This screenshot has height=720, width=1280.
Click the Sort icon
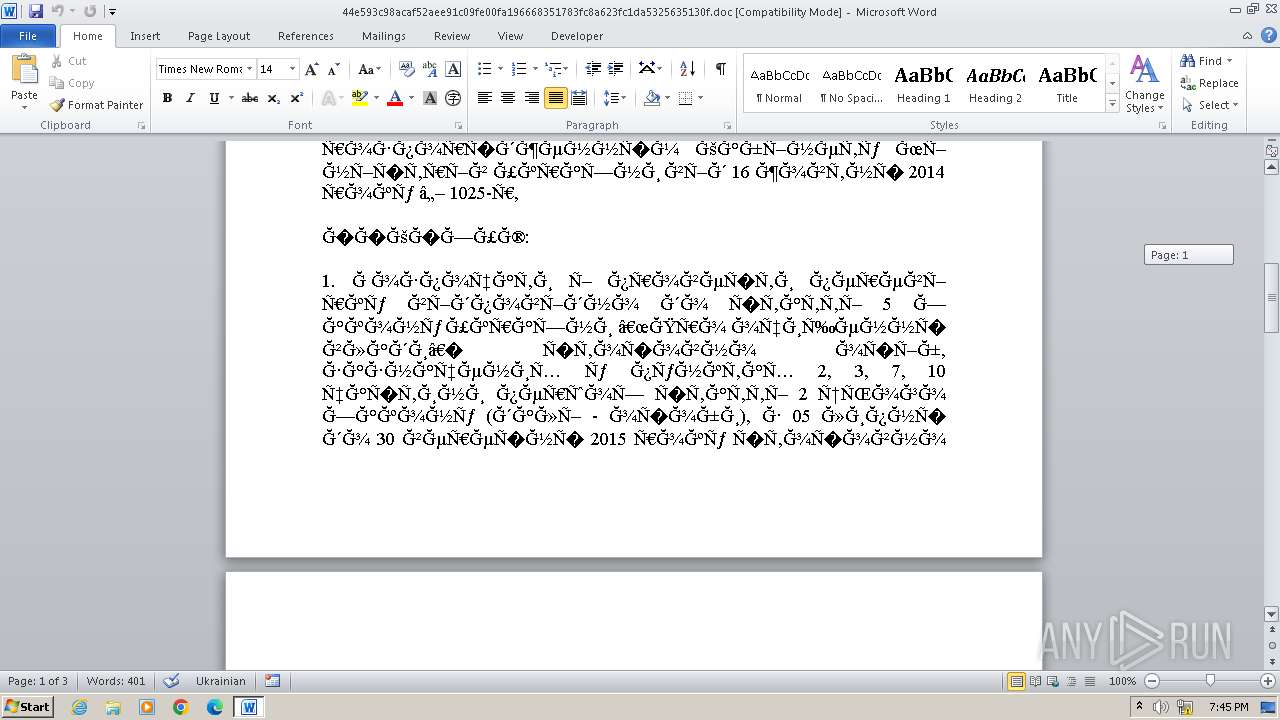point(687,69)
